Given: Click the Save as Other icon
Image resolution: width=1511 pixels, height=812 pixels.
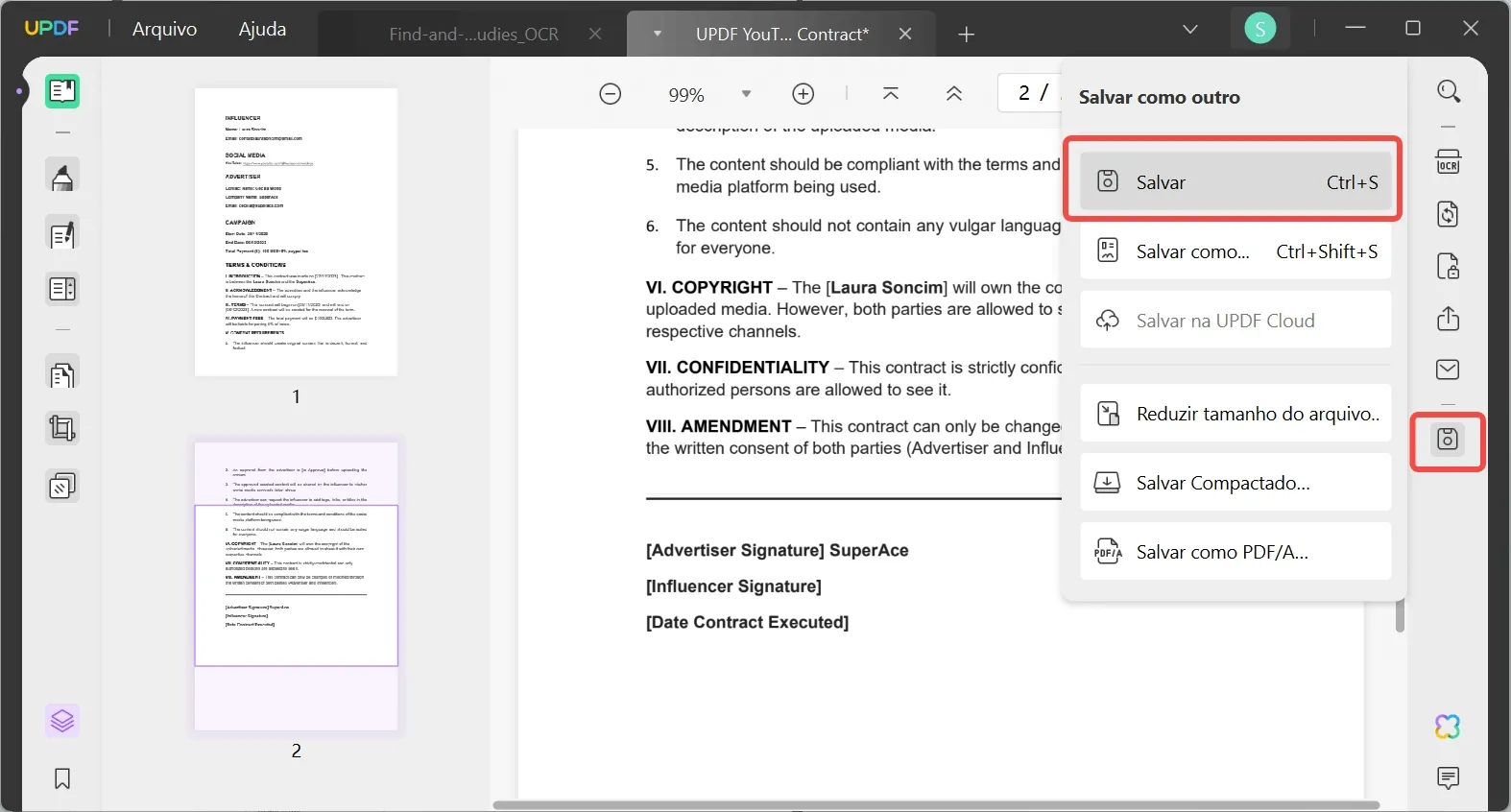Looking at the screenshot, I should coord(1448,440).
